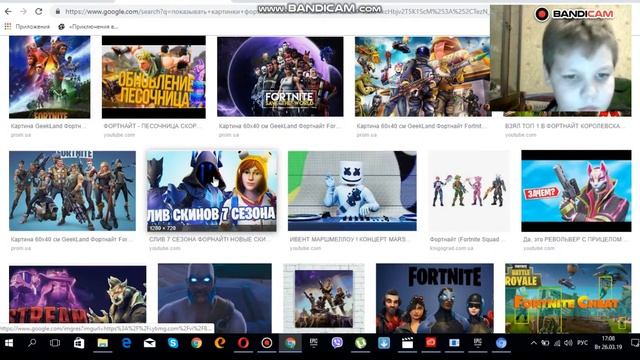
Task: Open uTorrent from the taskbar
Action: (360, 343)
